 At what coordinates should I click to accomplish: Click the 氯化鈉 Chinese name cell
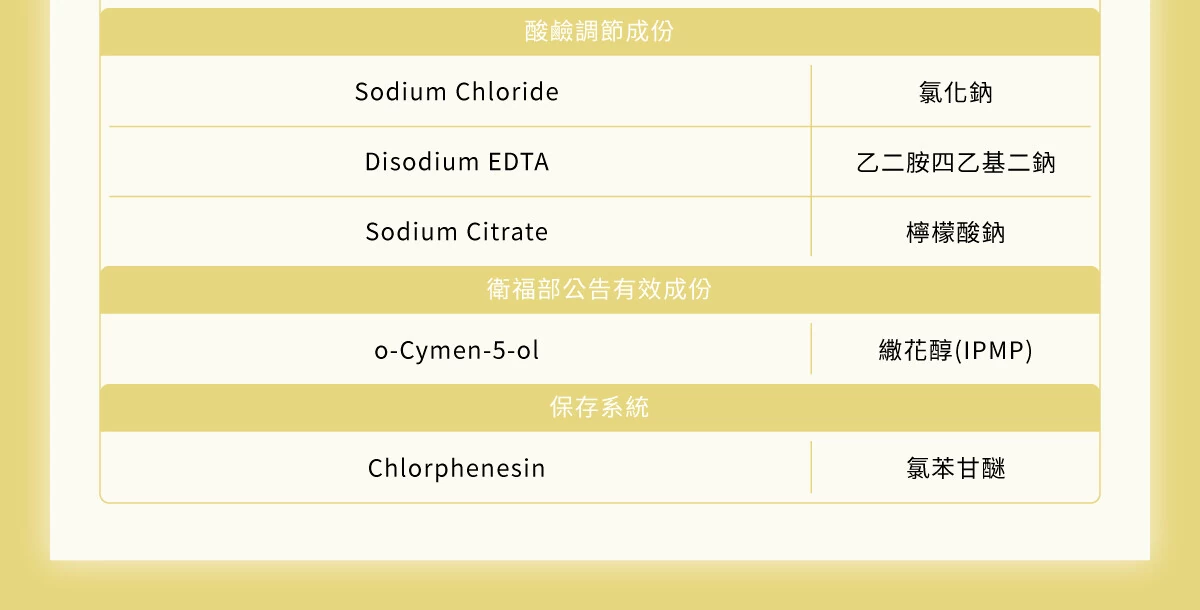click(955, 93)
